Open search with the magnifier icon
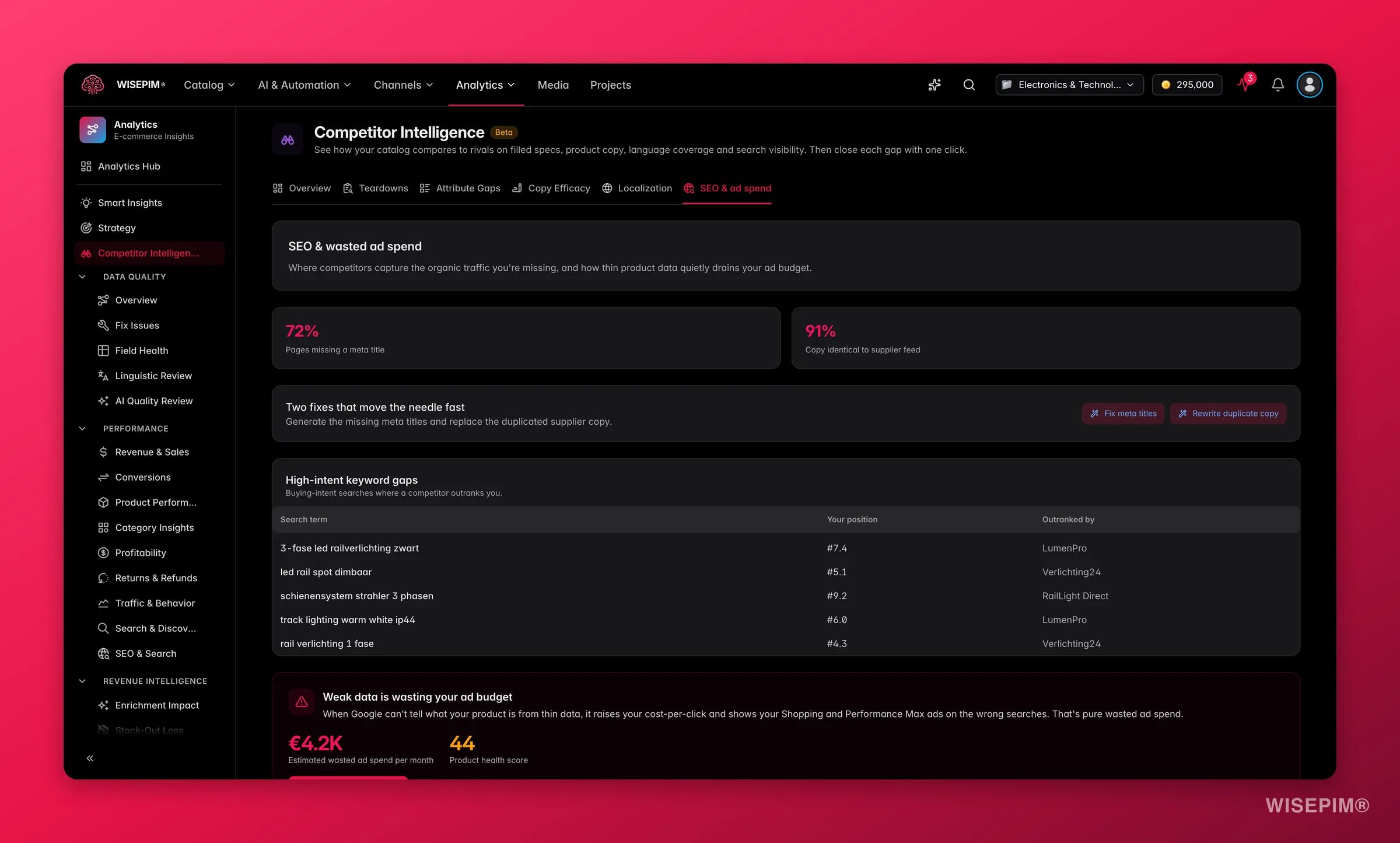This screenshot has width=1400, height=843. click(x=969, y=85)
